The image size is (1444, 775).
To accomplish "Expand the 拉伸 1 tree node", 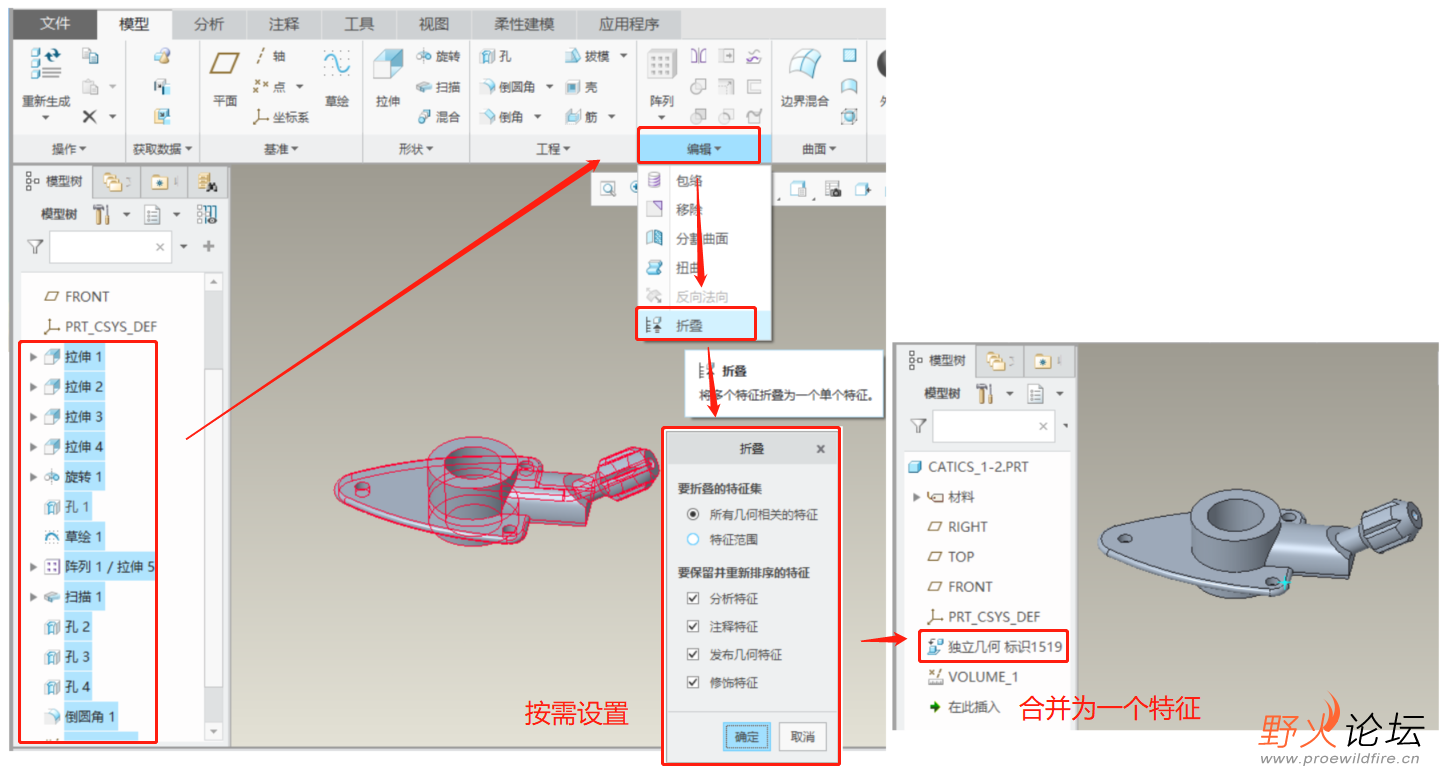I will tap(34, 357).
